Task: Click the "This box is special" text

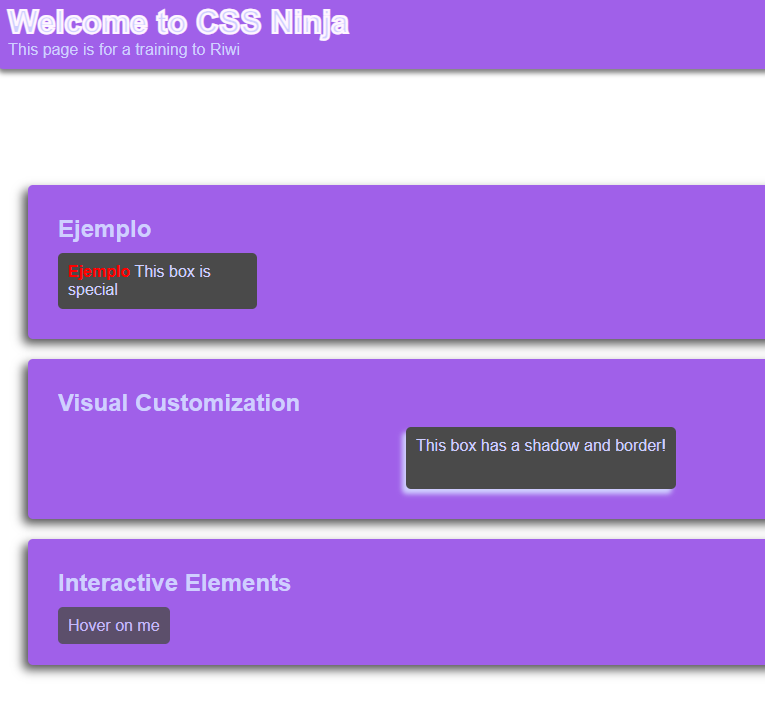Action: [x=172, y=272]
